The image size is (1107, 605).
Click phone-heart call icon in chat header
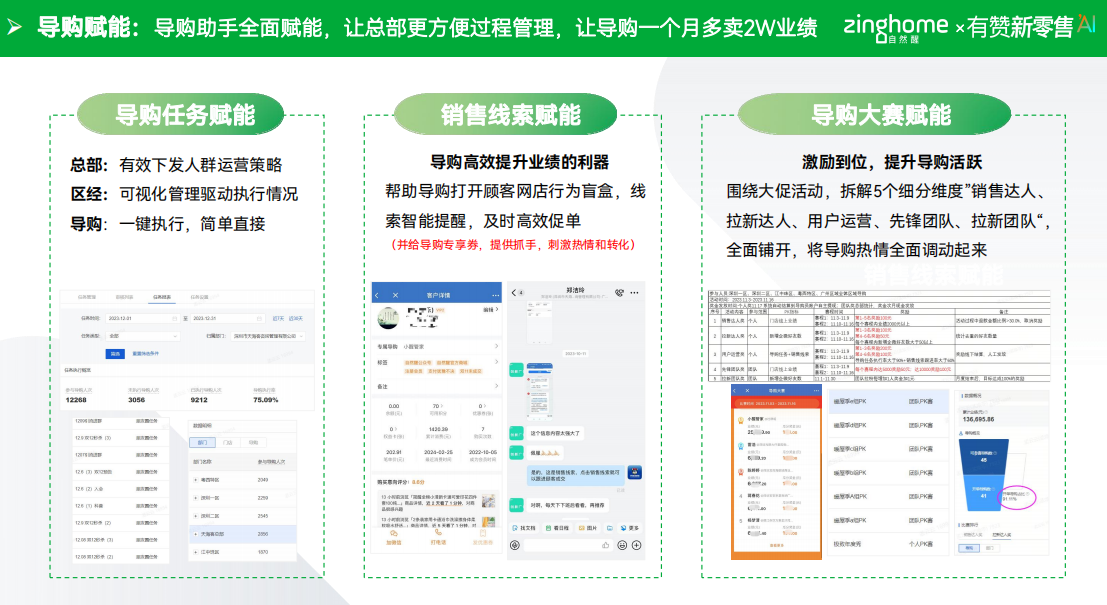point(619,292)
